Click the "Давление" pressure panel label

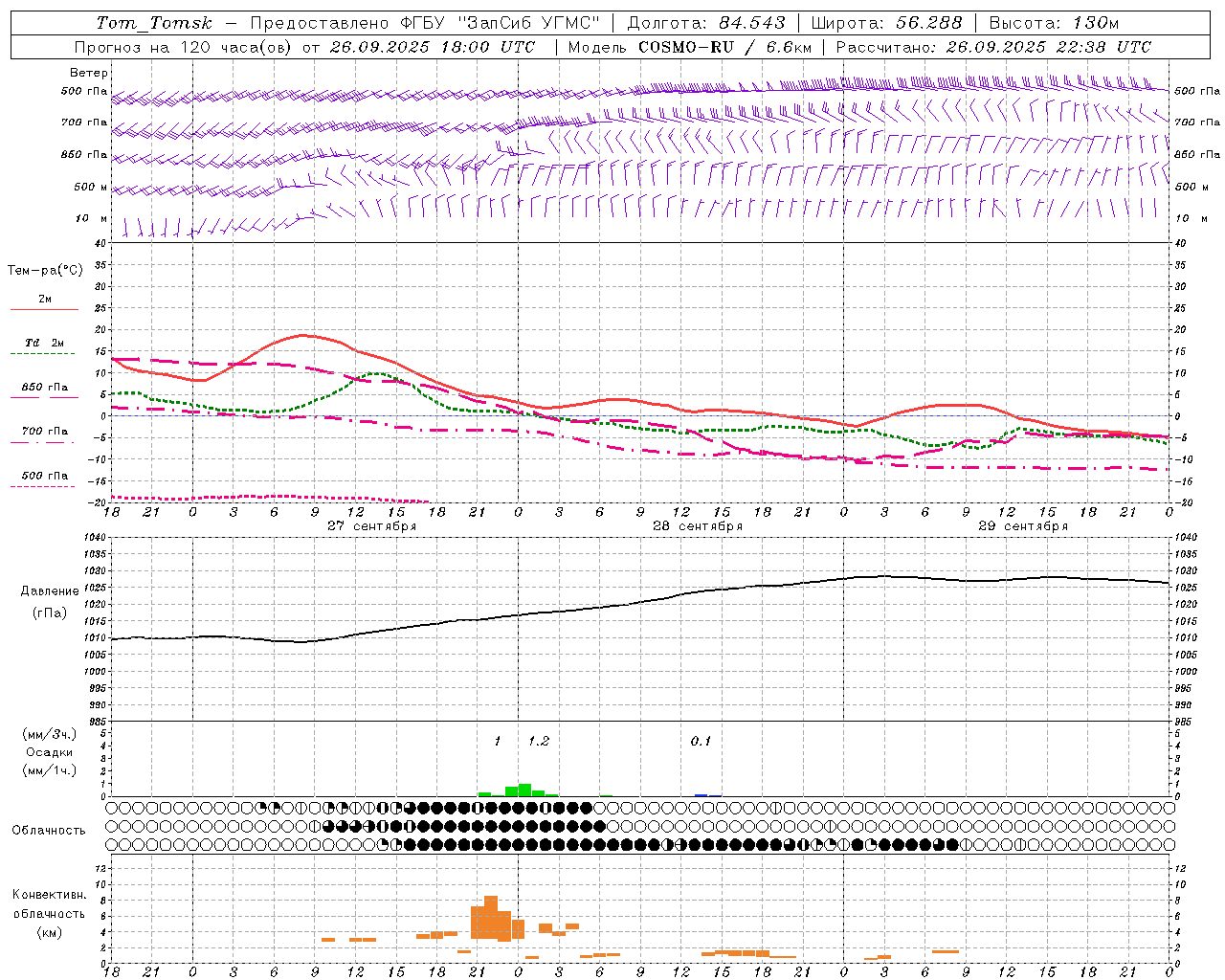click(50, 591)
